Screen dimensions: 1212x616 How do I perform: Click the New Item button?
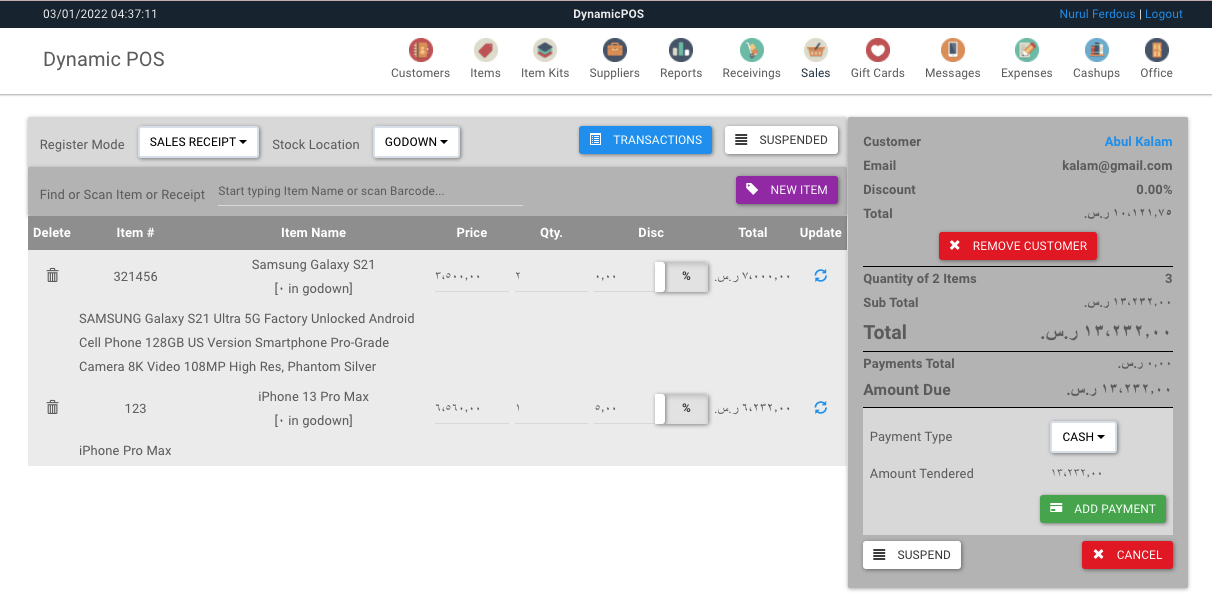[x=787, y=190]
